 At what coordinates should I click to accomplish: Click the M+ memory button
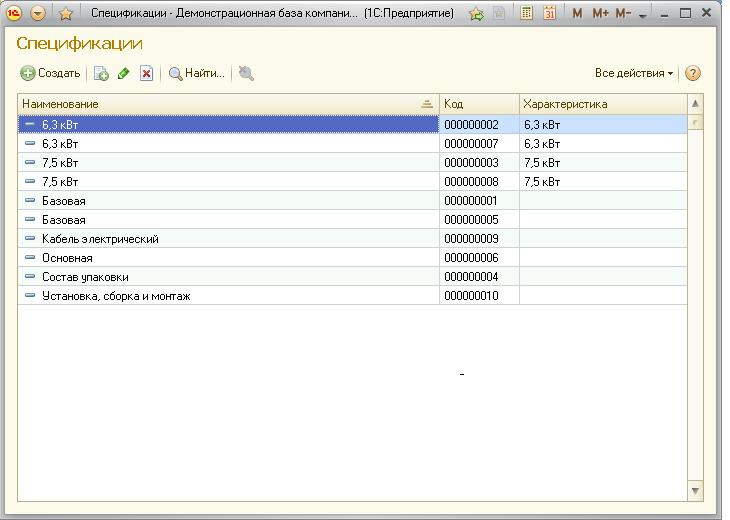coord(600,14)
